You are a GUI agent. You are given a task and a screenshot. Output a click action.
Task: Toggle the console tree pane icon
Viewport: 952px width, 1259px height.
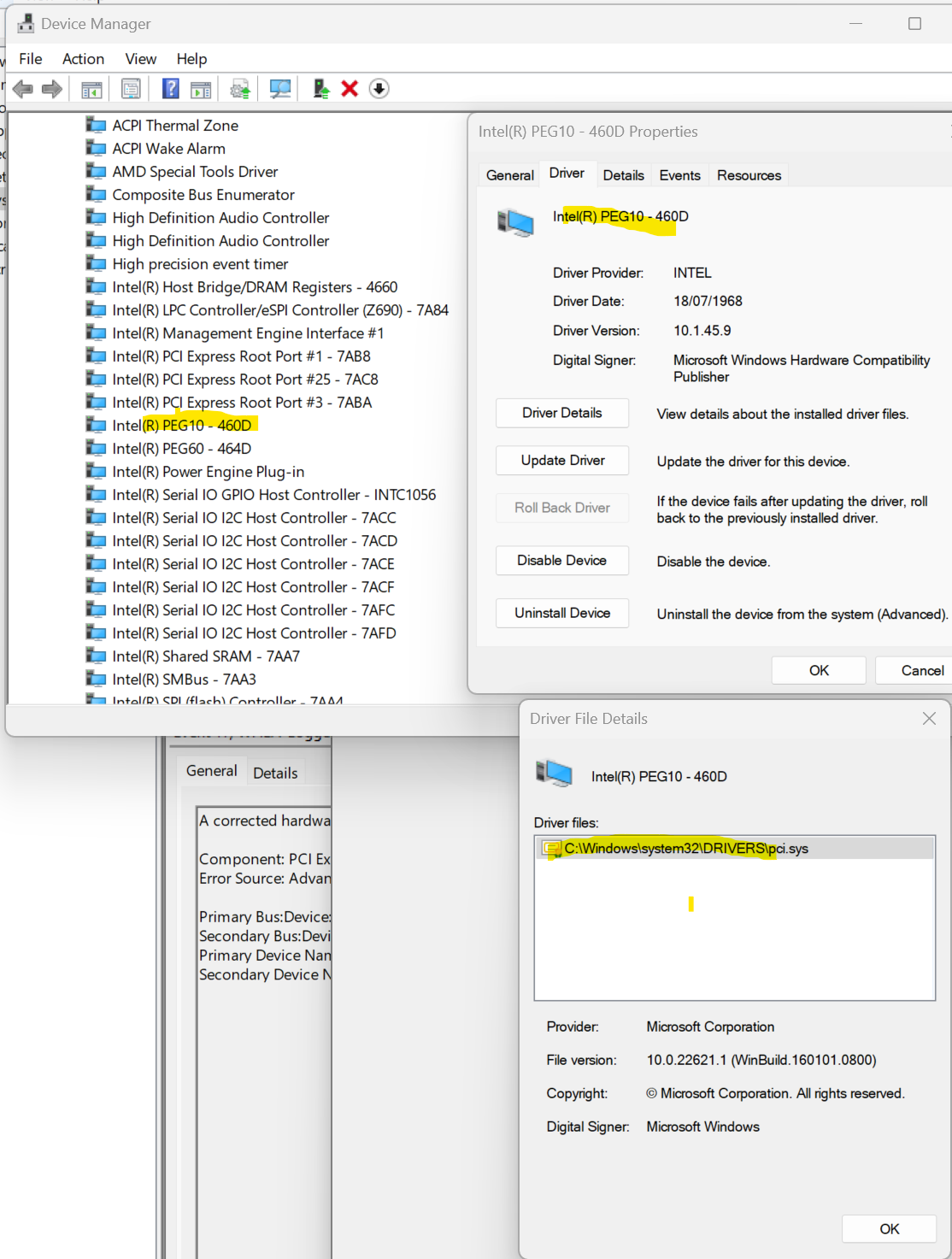[91, 89]
